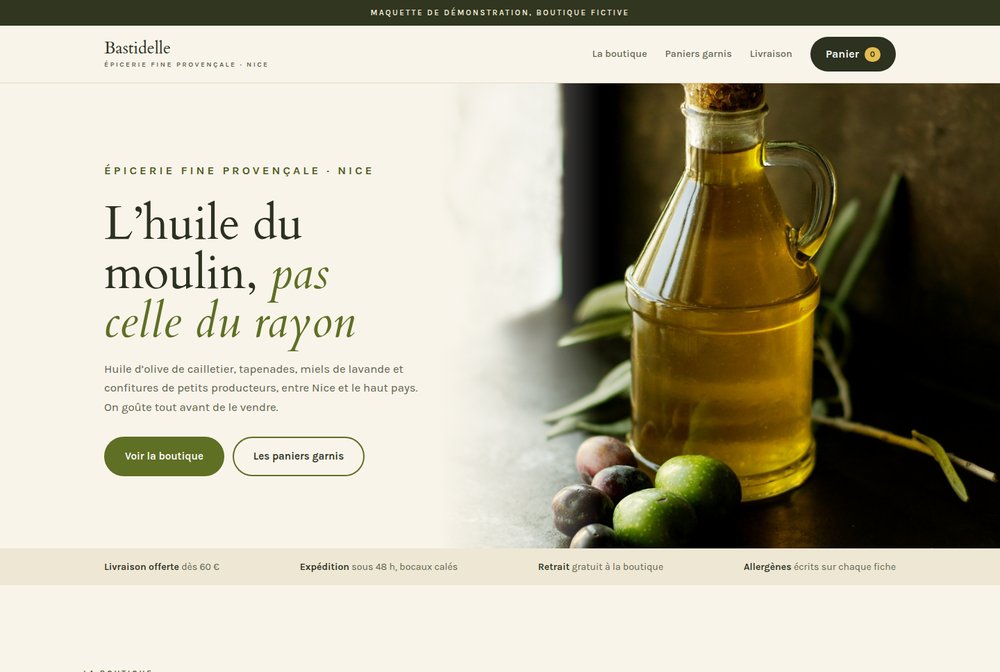The width and height of the screenshot is (1000, 672).
Task: Open the Panier cart button
Action: point(853,54)
